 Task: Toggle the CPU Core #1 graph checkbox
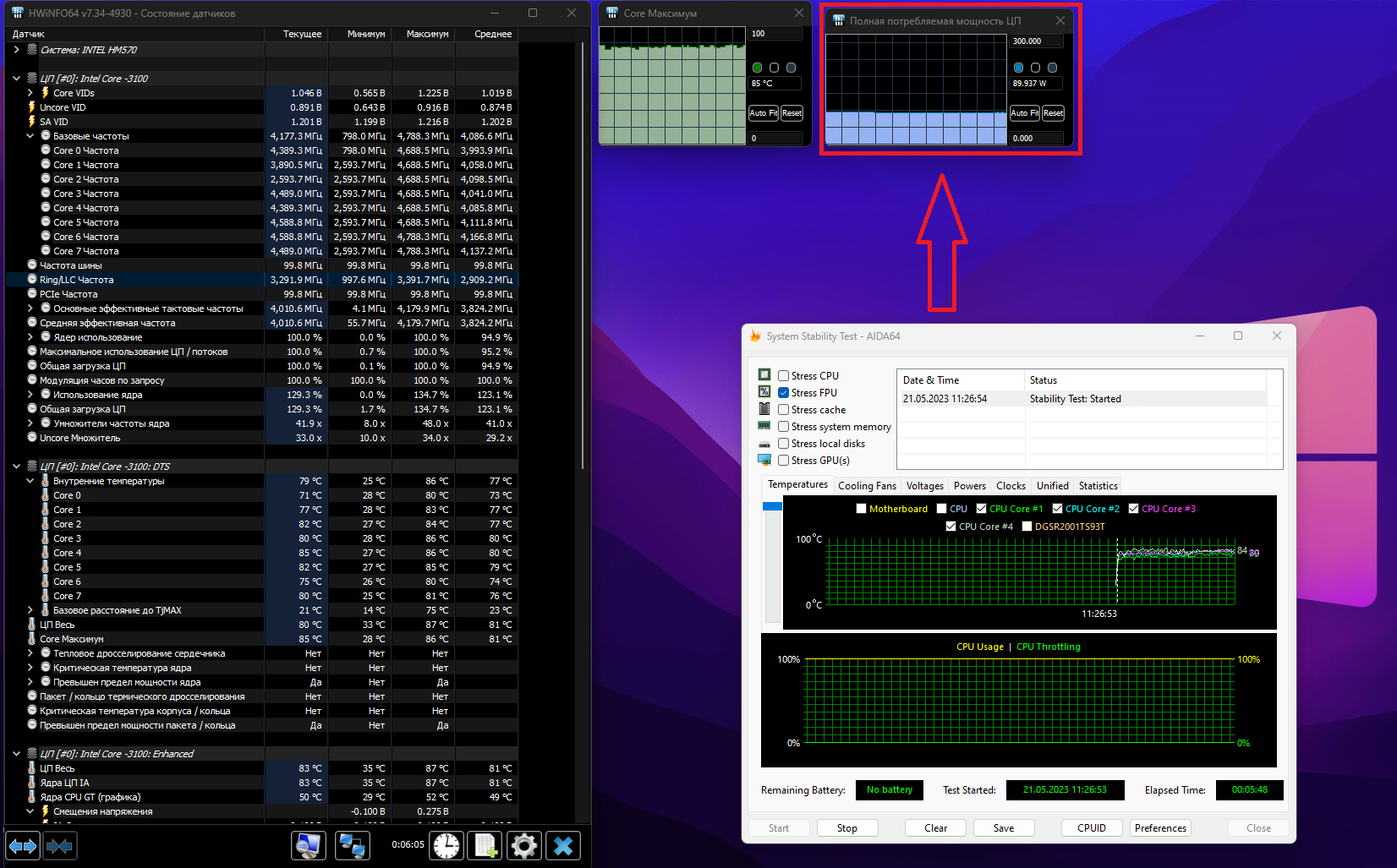[981, 509]
